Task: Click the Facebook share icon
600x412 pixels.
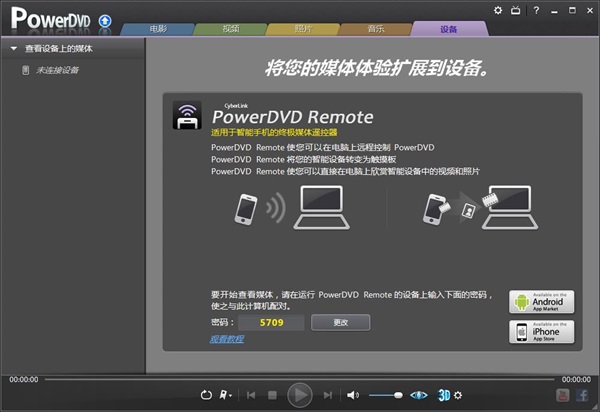Action: point(582,395)
